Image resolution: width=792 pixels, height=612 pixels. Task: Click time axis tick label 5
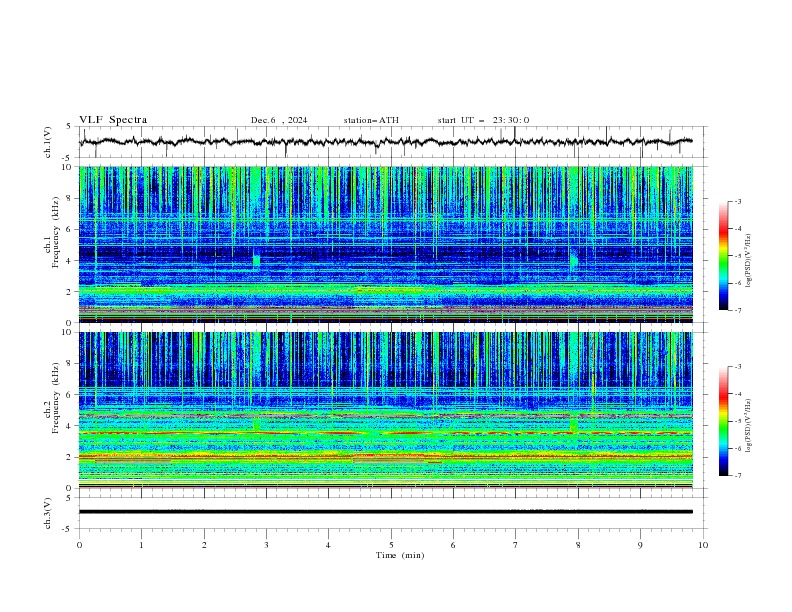391,545
